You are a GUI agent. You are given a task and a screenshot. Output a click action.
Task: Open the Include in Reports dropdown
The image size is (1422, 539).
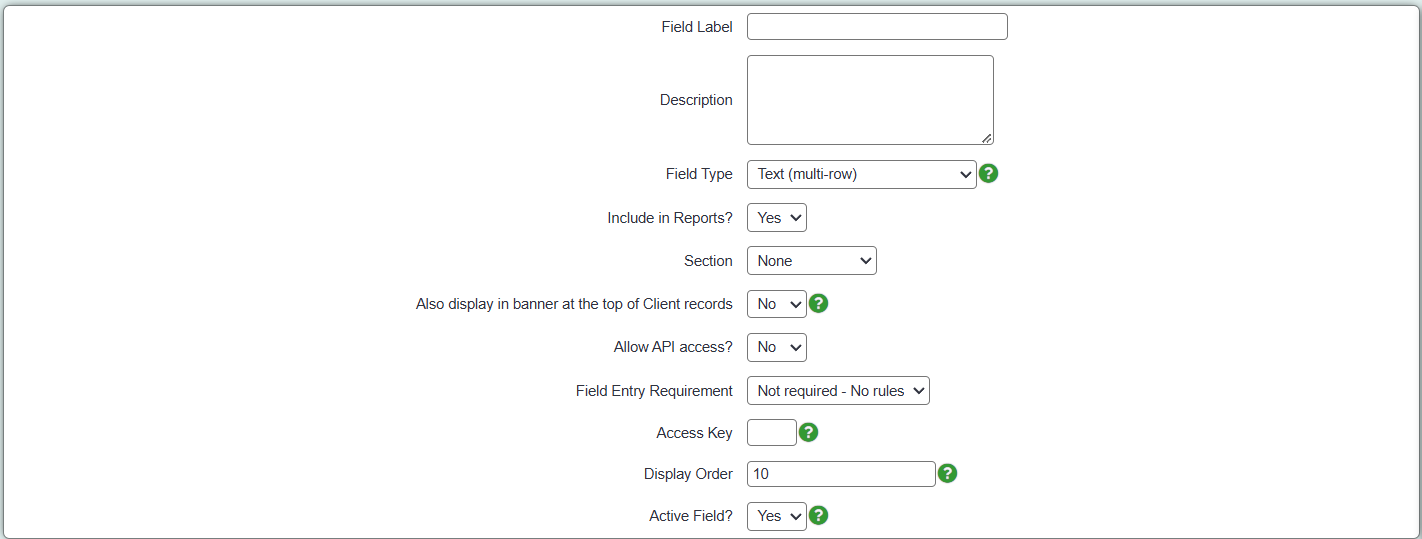pyautogui.click(x=777, y=218)
